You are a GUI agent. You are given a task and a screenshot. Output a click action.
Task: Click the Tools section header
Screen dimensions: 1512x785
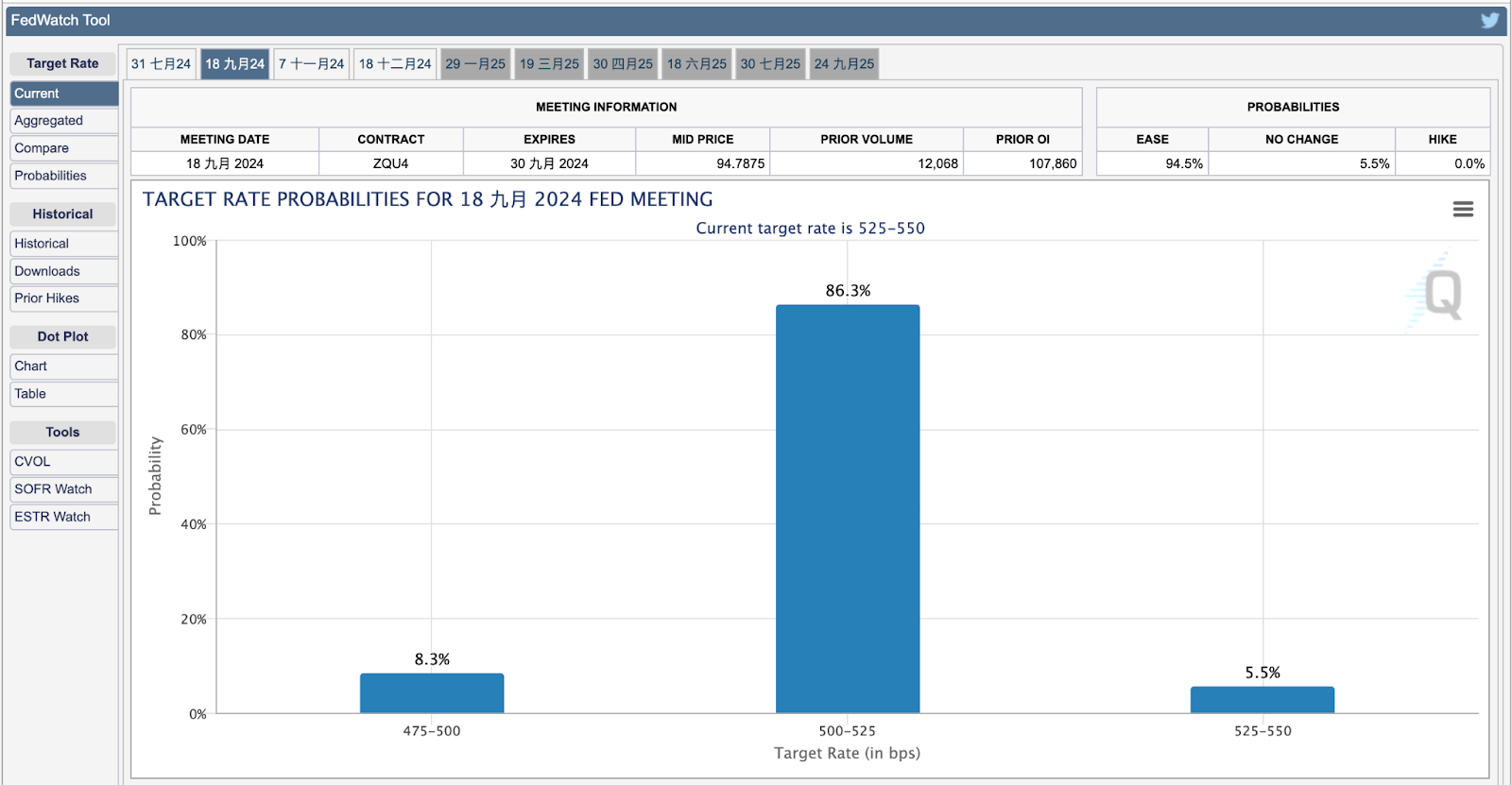point(62,432)
